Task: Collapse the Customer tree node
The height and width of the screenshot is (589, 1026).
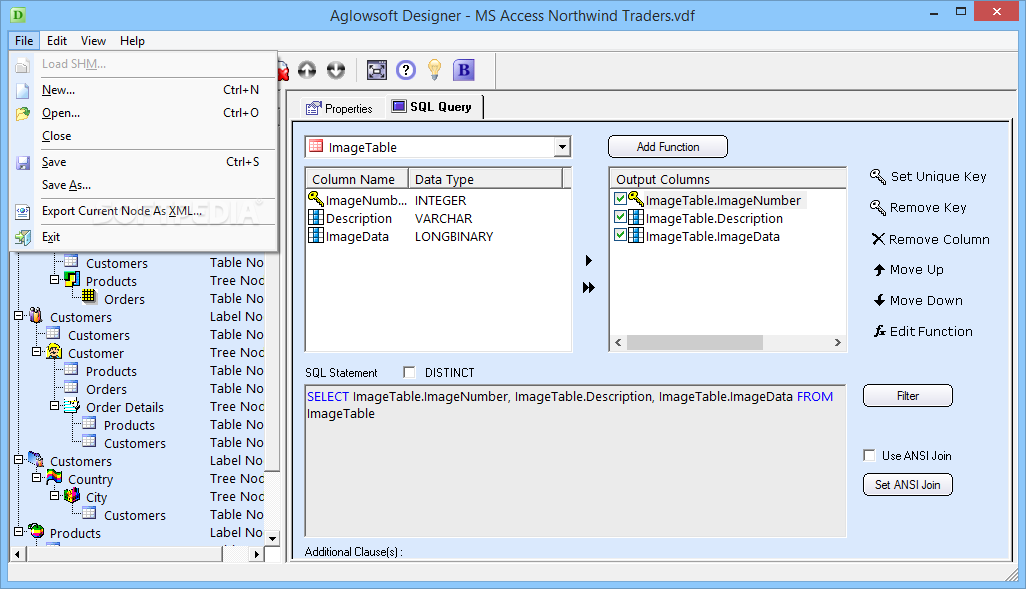Action: [x=37, y=351]
